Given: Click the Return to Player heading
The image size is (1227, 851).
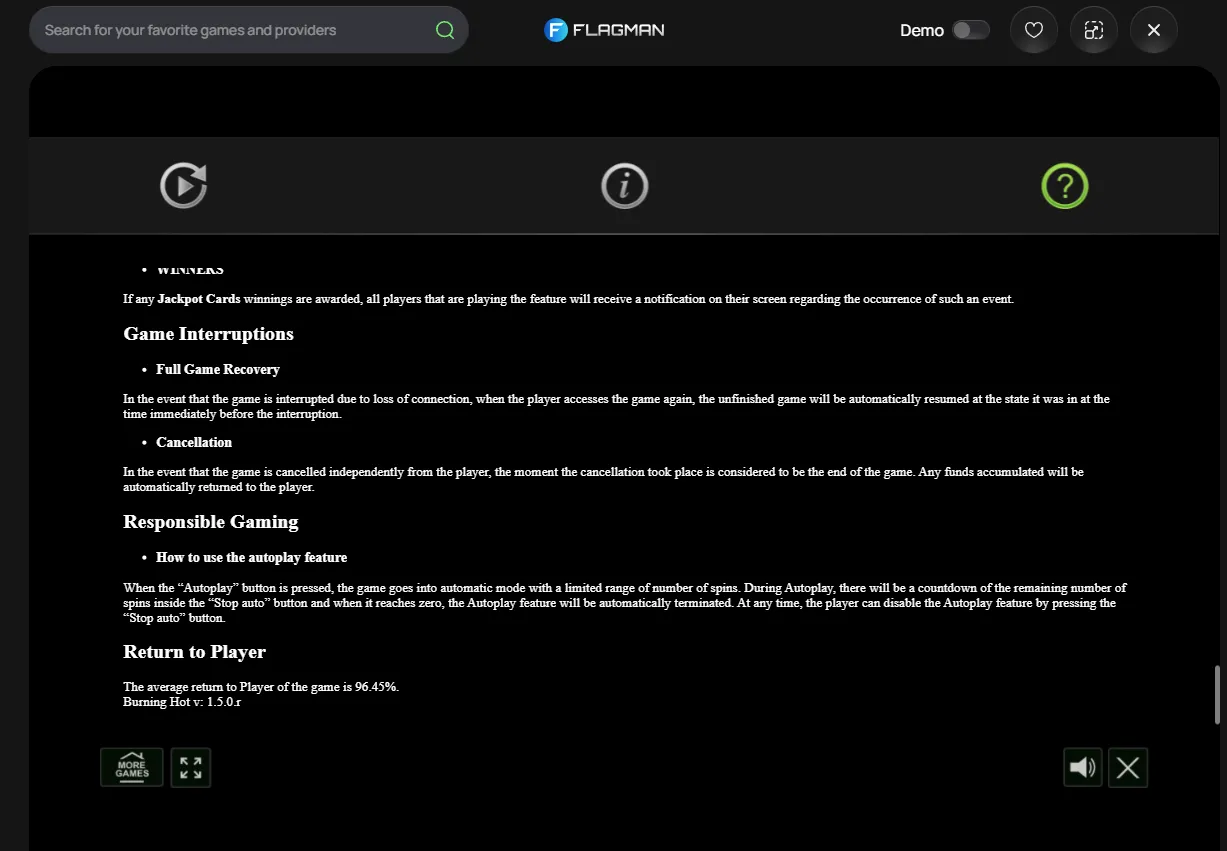Looking at the screenshot, I should pyautogui.click(x=194, y=652).
